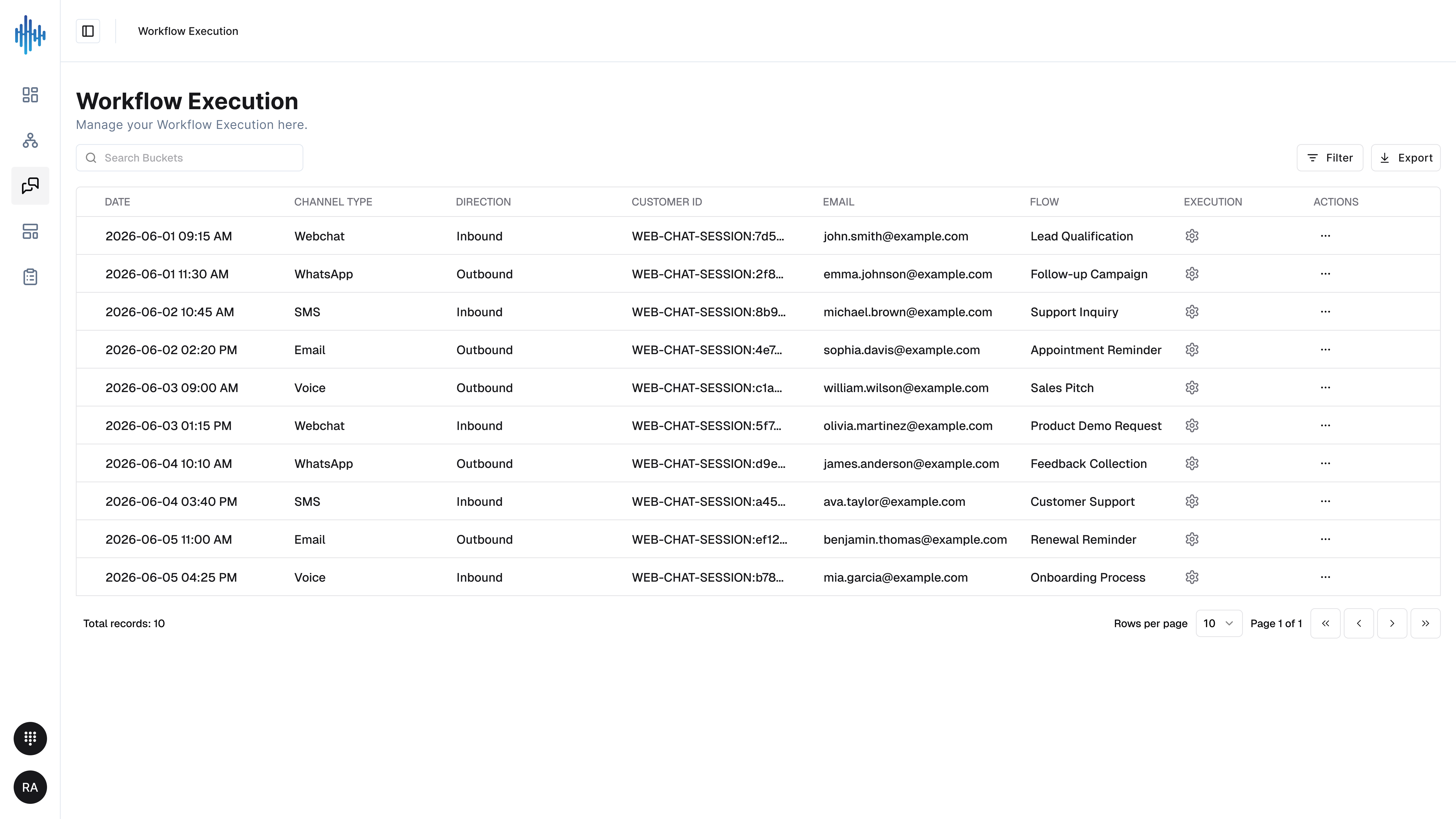
Task: Click the Workflow Execution breadcrumb text
Action: point(188,31)
